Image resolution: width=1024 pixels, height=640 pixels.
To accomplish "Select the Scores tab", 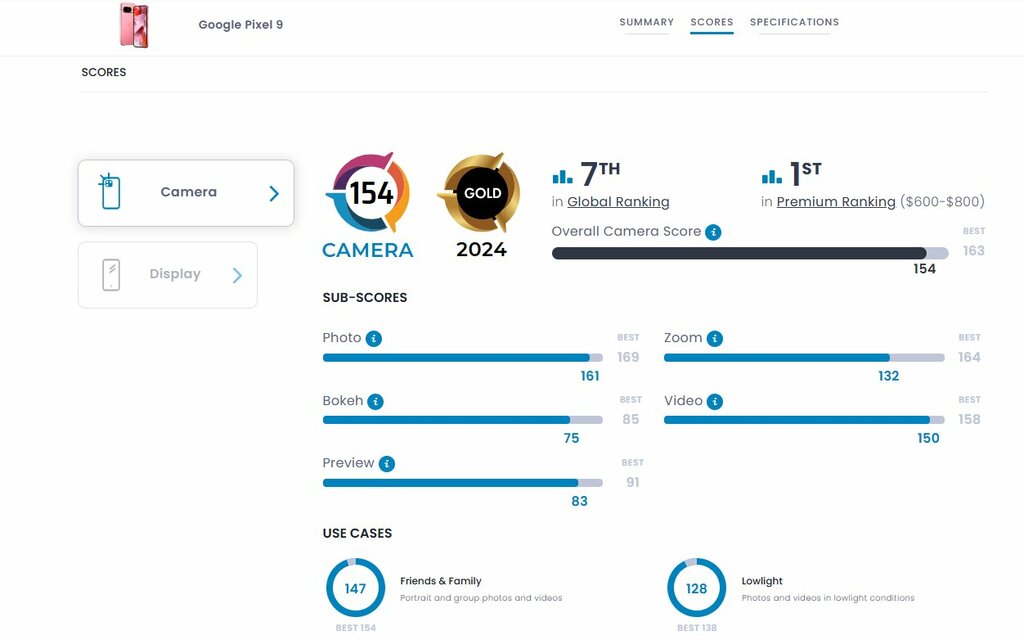I will click(x=711, y=22).
